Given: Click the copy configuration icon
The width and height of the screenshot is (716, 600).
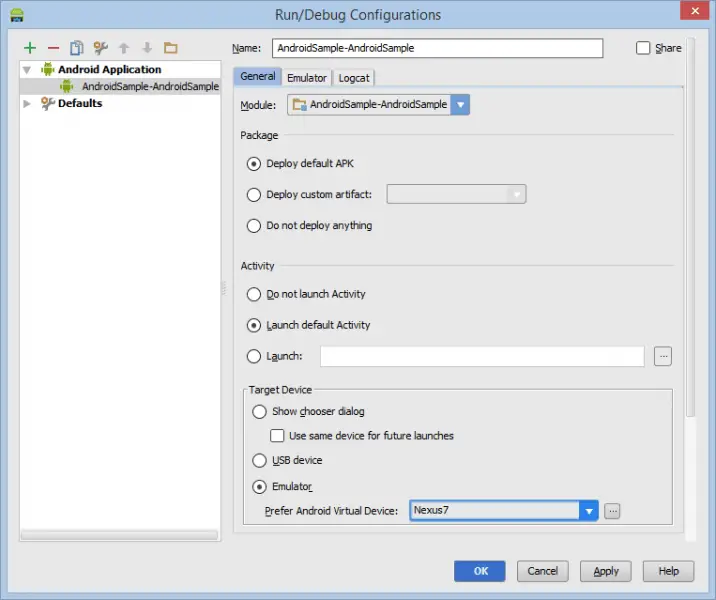Looking at the screenshot, I should tap(76, 48).
